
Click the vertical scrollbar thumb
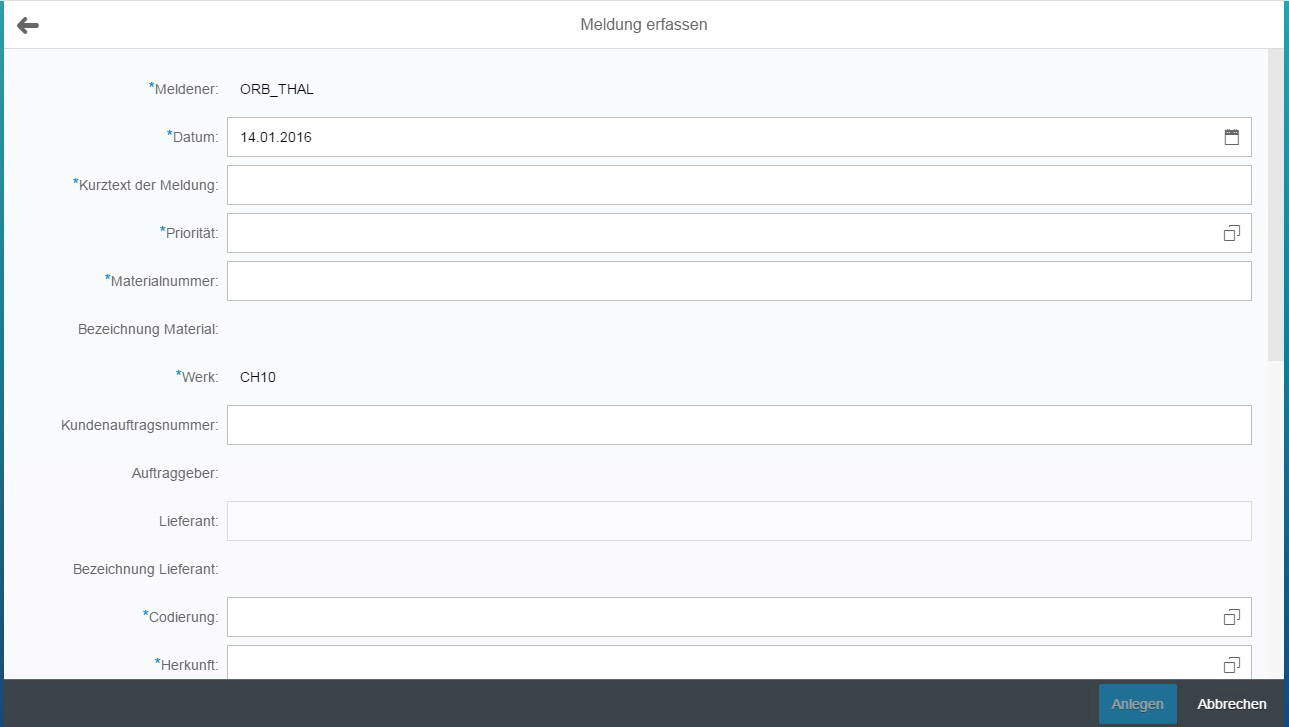(x=1275, y=204)
